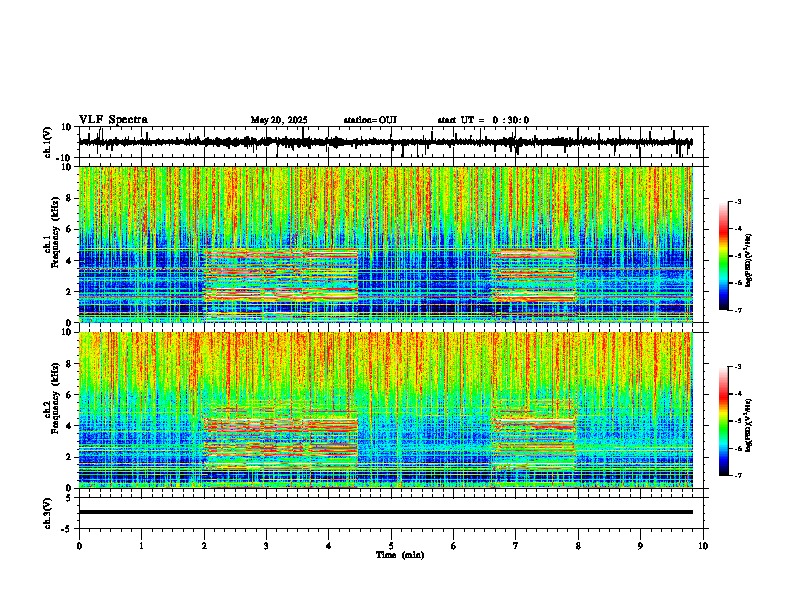Click the date text "May 20, 2025"
This screenshot has height=612, width=792.
pyautogui.click(x=279, y=120)
